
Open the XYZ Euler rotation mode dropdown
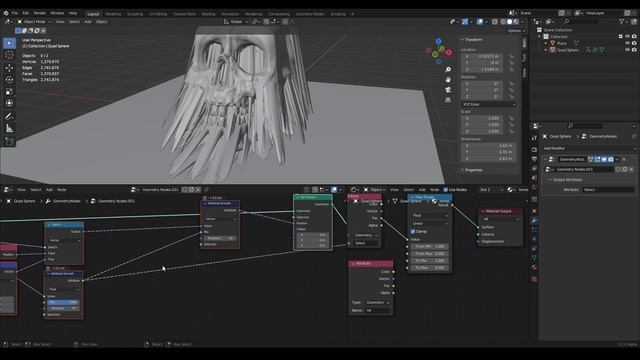pos(488,104)
